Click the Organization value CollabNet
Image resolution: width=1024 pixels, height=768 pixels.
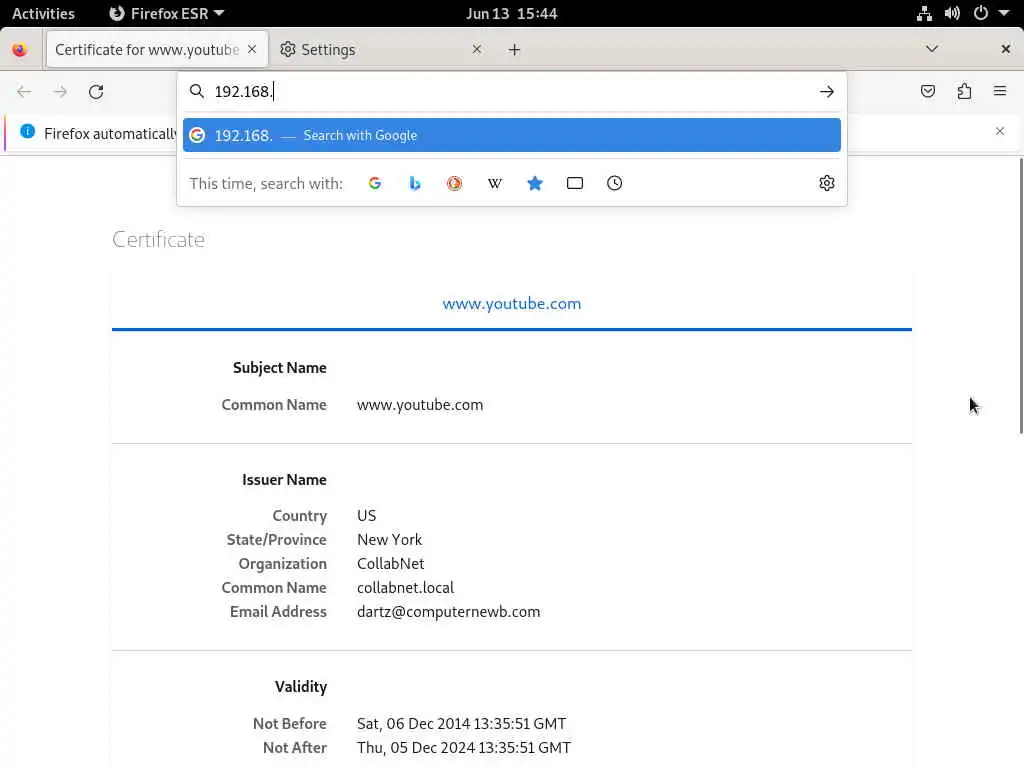coord(391,564)
